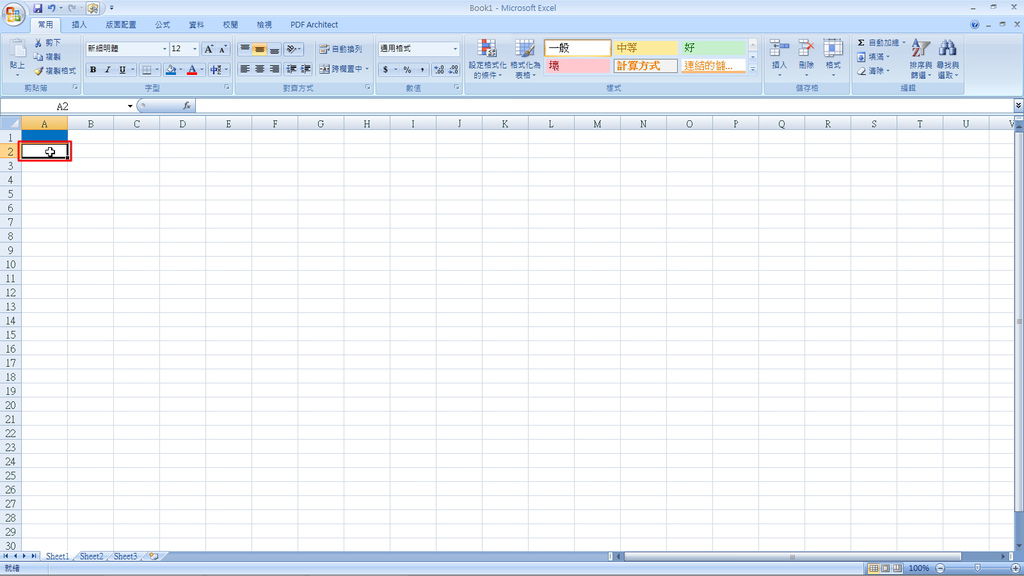The height and width of the screenshot is (576, 1024).
Task: Open the PDF Architect ribbon tab
Action: pos(314,25)
